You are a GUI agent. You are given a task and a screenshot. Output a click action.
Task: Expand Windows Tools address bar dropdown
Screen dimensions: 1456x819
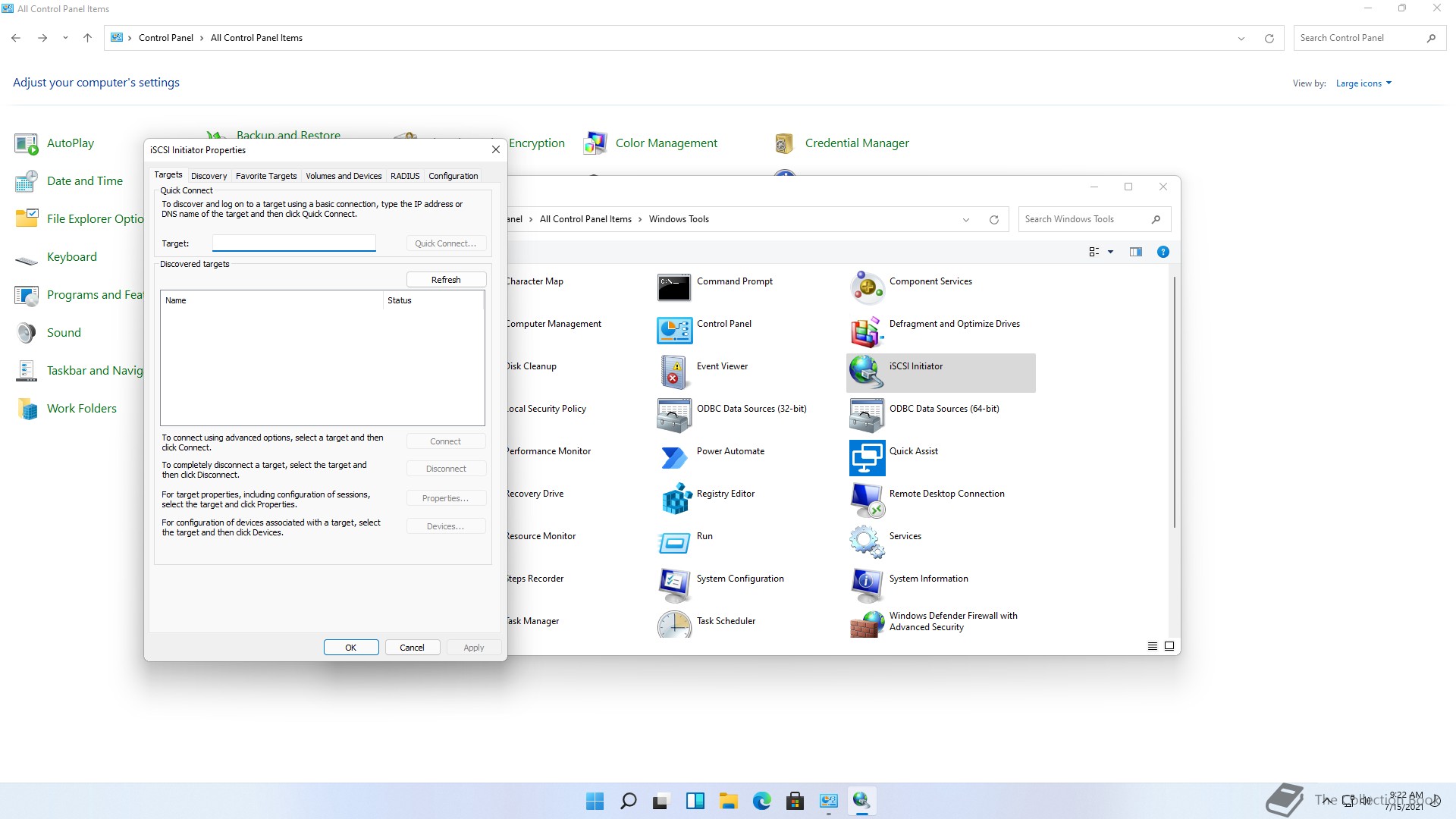pyautogui.click(x=965, y=220)
